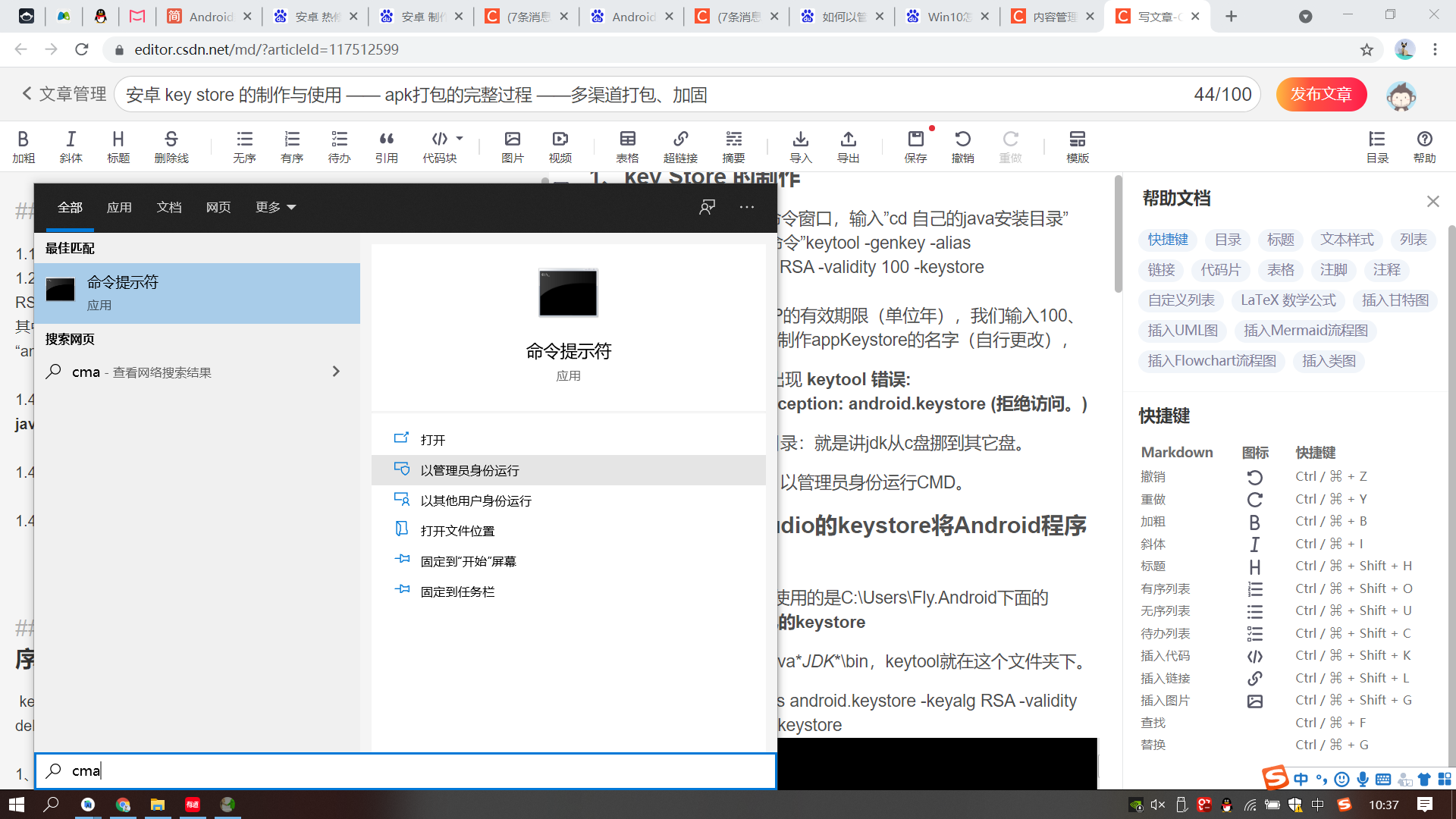The image size is (1456, 819).
Task: Apply italic formatting with the 斜体 icon
Action: coord(71,146)
